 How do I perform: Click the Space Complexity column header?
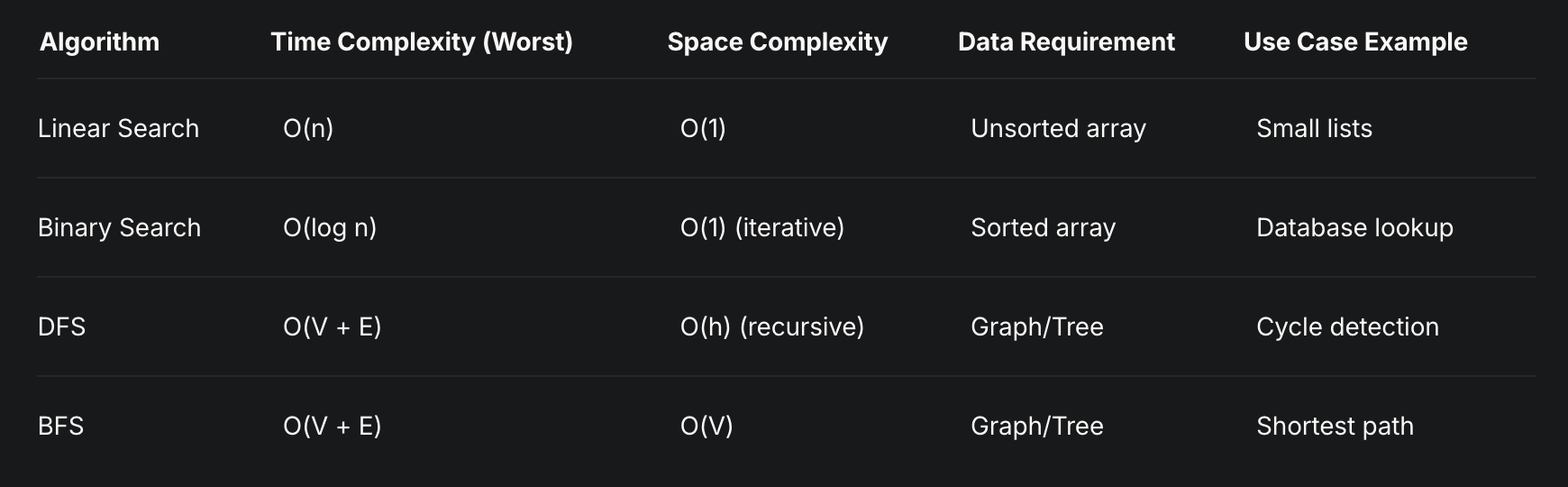pyautogui.click(x=778, y=41)
